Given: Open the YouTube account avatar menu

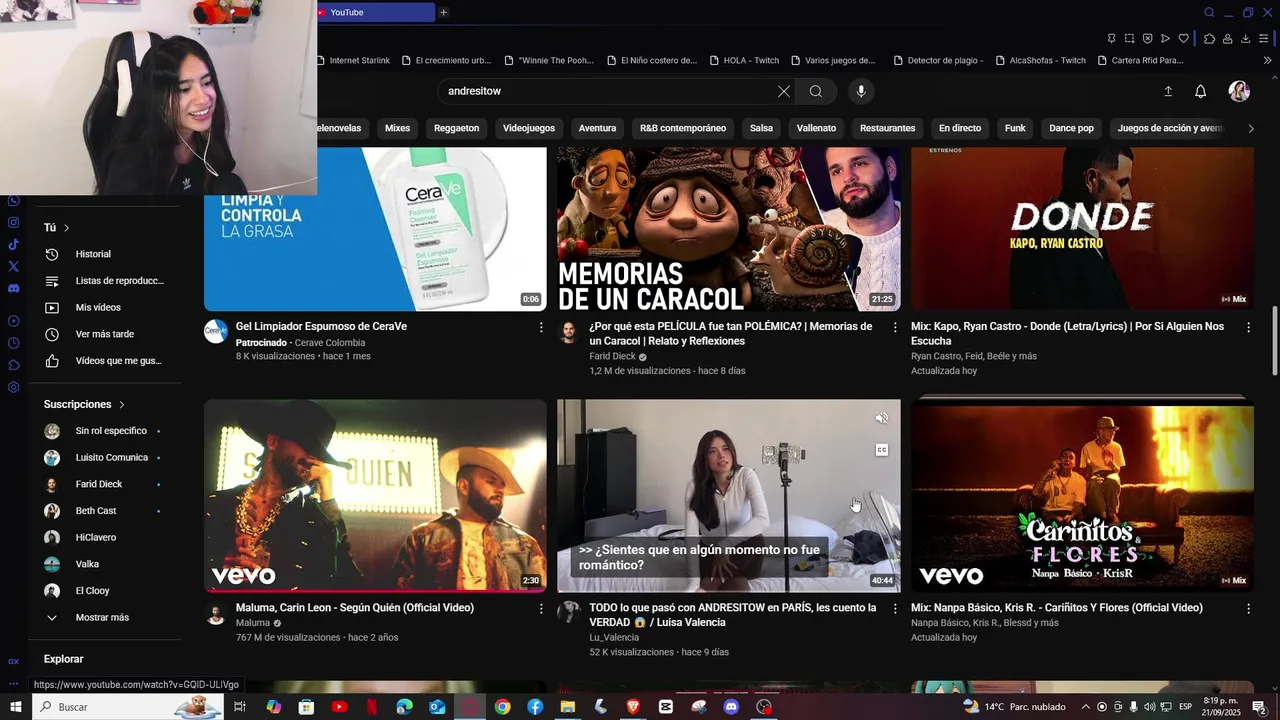Looking at the screenshot, I should coord(1239,91).
